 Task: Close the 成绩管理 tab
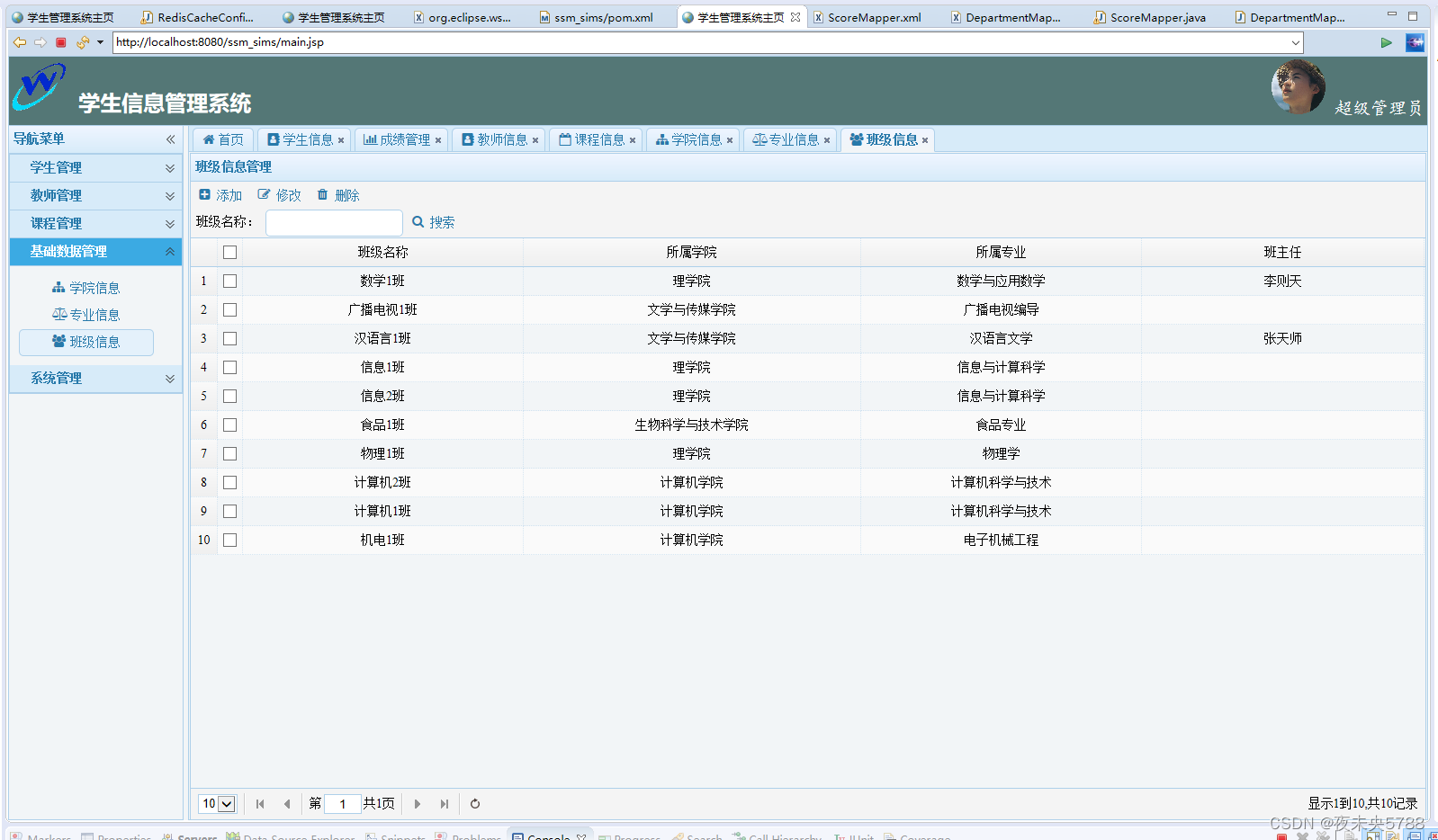point(438,140)
